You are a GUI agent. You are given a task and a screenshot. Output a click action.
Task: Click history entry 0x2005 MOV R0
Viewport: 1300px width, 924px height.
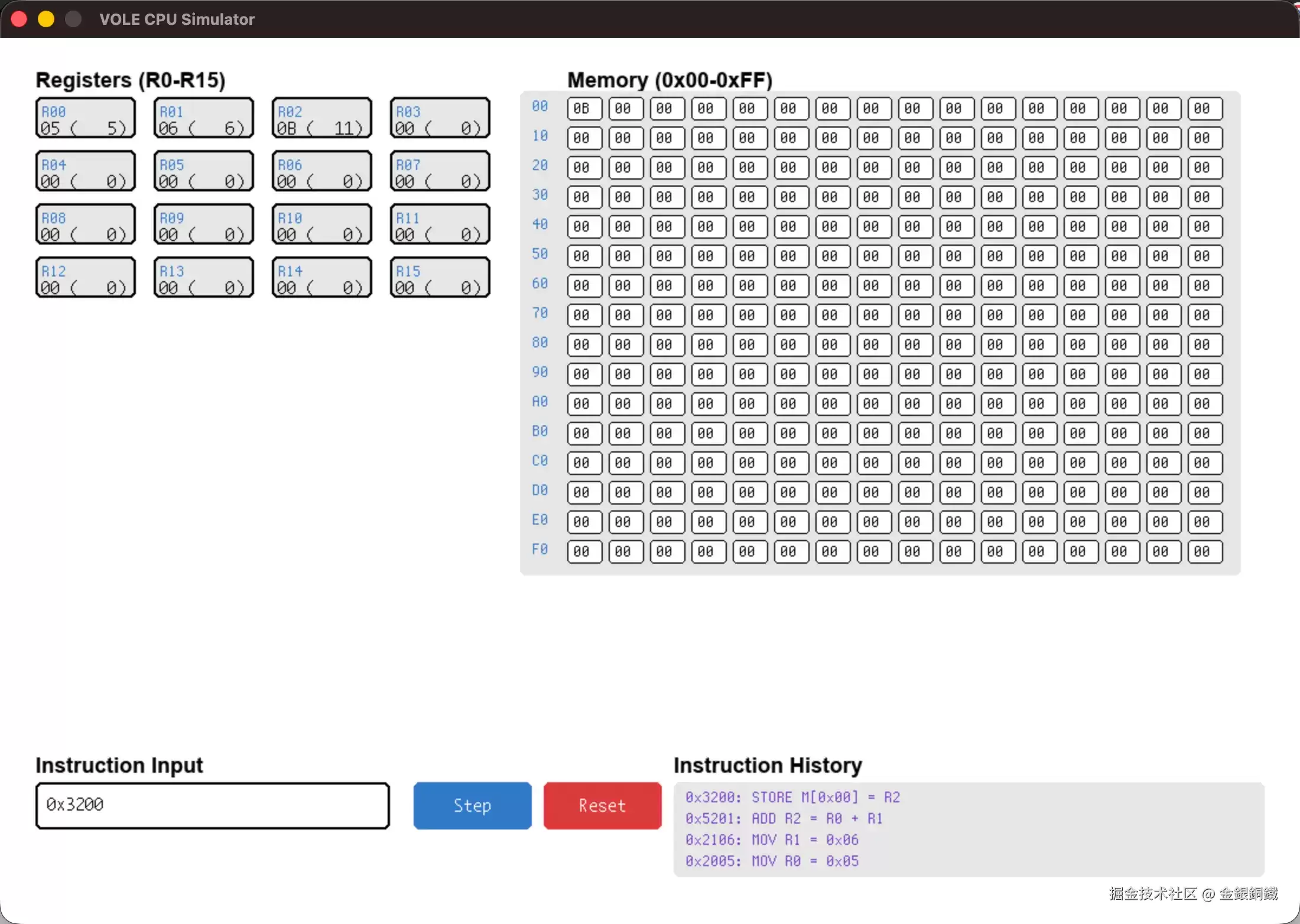(772, 861)
